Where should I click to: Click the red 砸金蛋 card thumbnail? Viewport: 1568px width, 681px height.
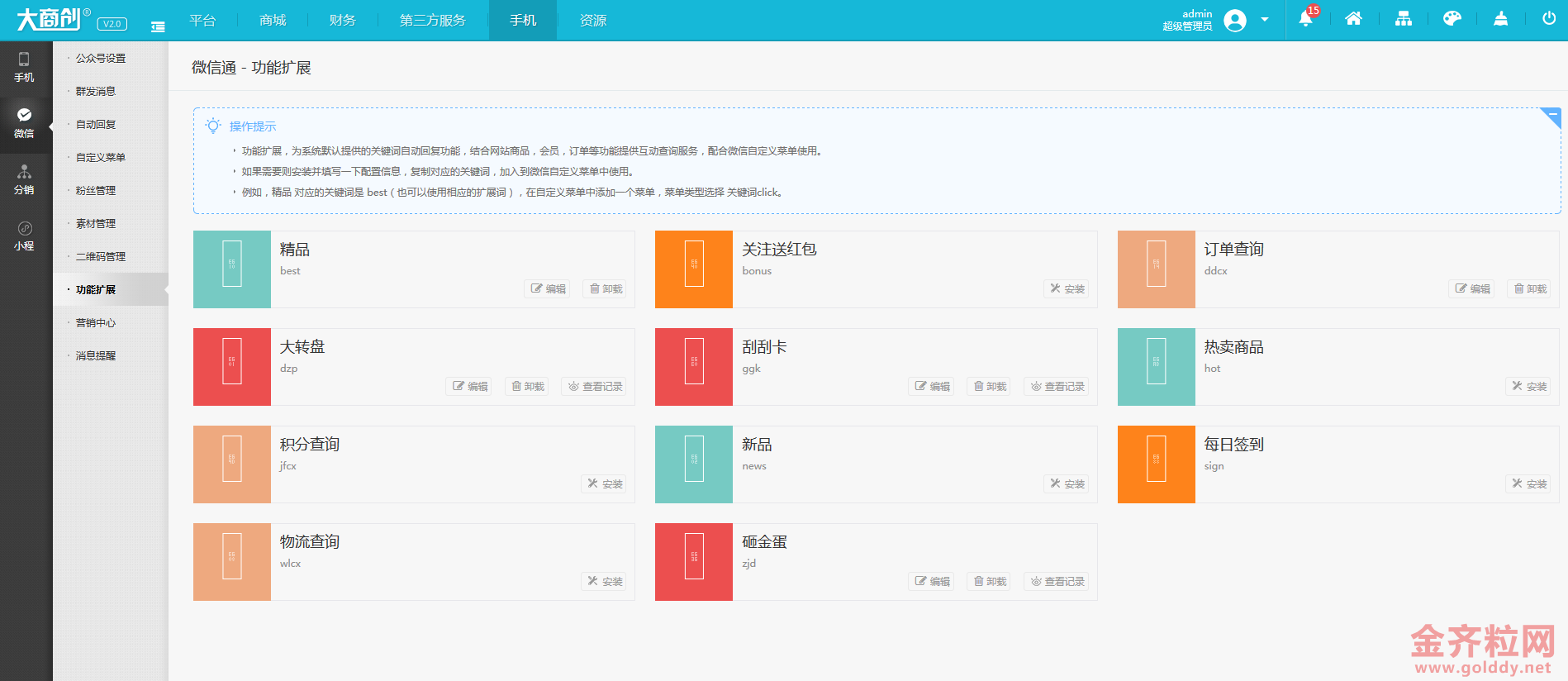[x=694, y=562]
